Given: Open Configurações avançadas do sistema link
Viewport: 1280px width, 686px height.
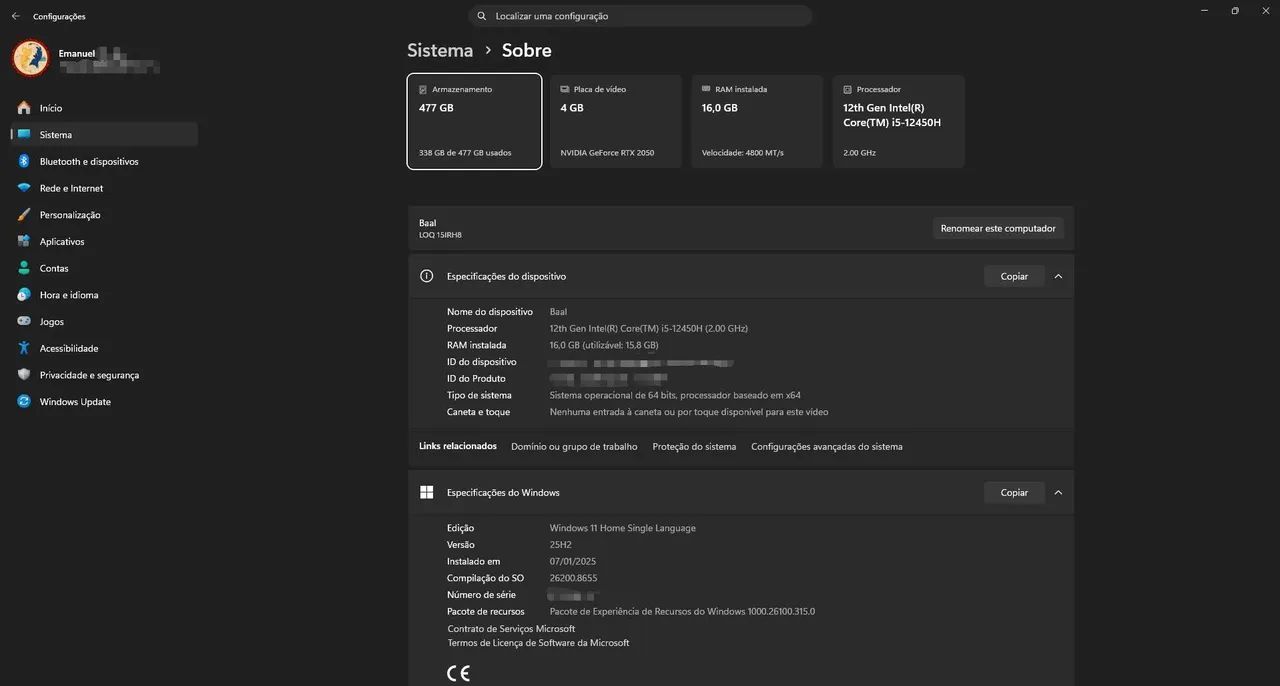Looking at the screenshot, I should point(827,447).
